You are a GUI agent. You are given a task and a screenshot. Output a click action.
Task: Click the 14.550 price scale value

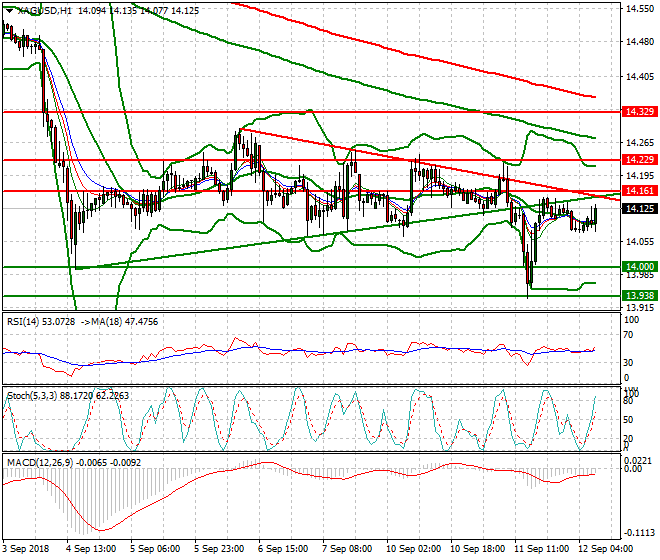tap(640, 9)
